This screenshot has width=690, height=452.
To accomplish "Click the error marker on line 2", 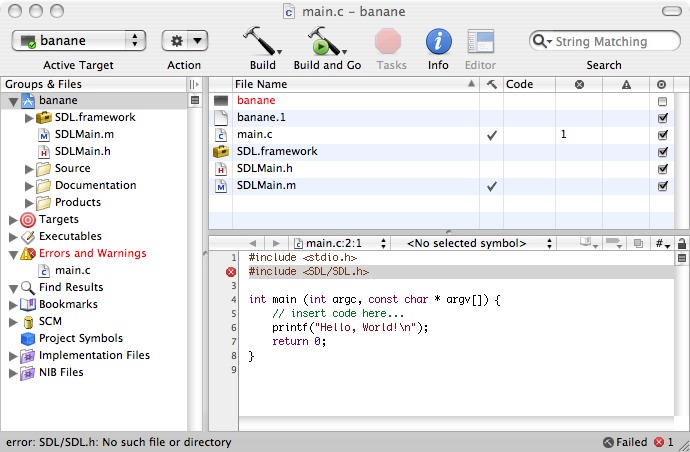I will click(231, 272).
